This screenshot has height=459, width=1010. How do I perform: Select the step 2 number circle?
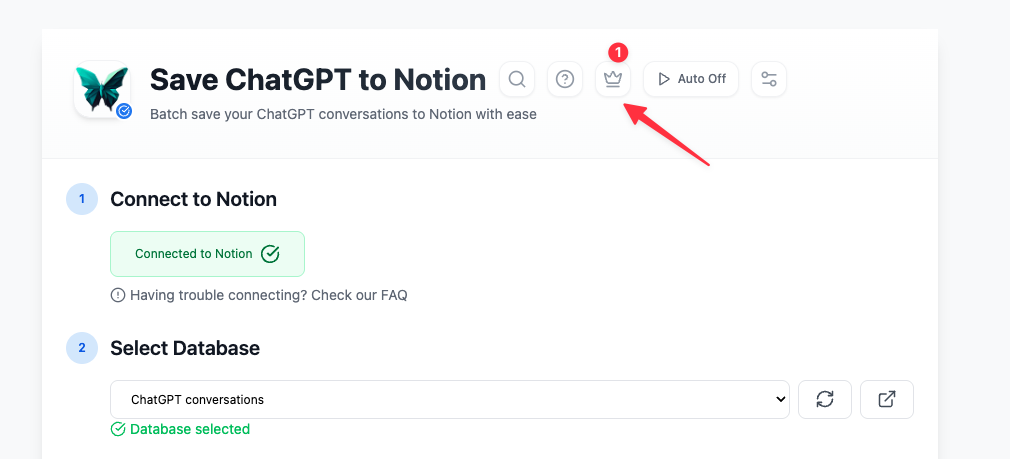click(82, 348)
